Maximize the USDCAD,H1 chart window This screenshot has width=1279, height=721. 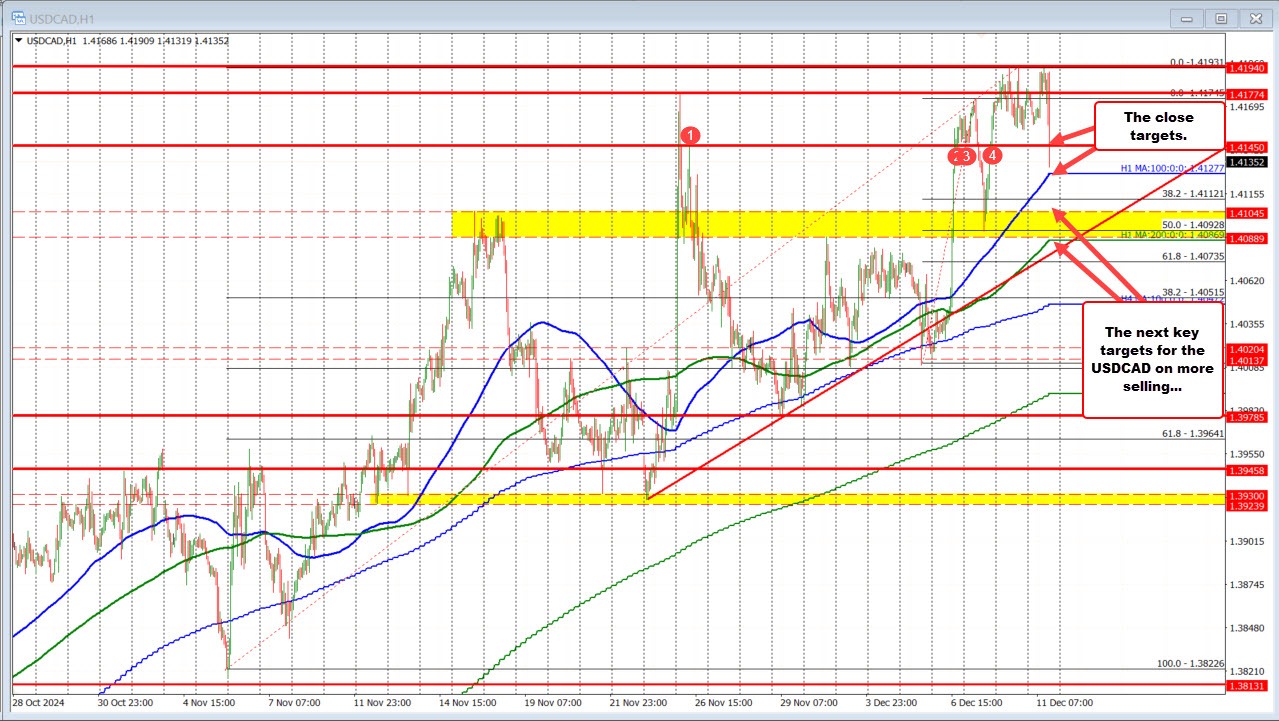click(x=1221, y=19)
